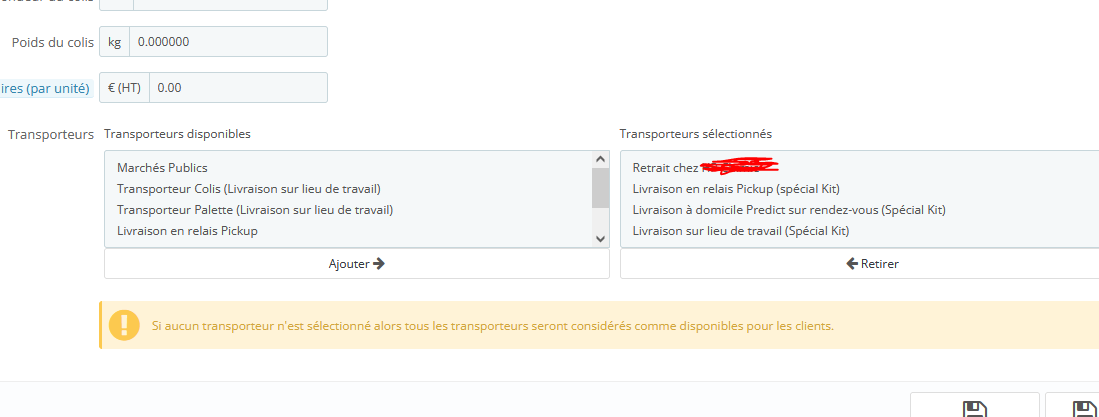
Task: Select Livraison sur lieu de travail (Spécial Kit)
Action: (741, 231)
